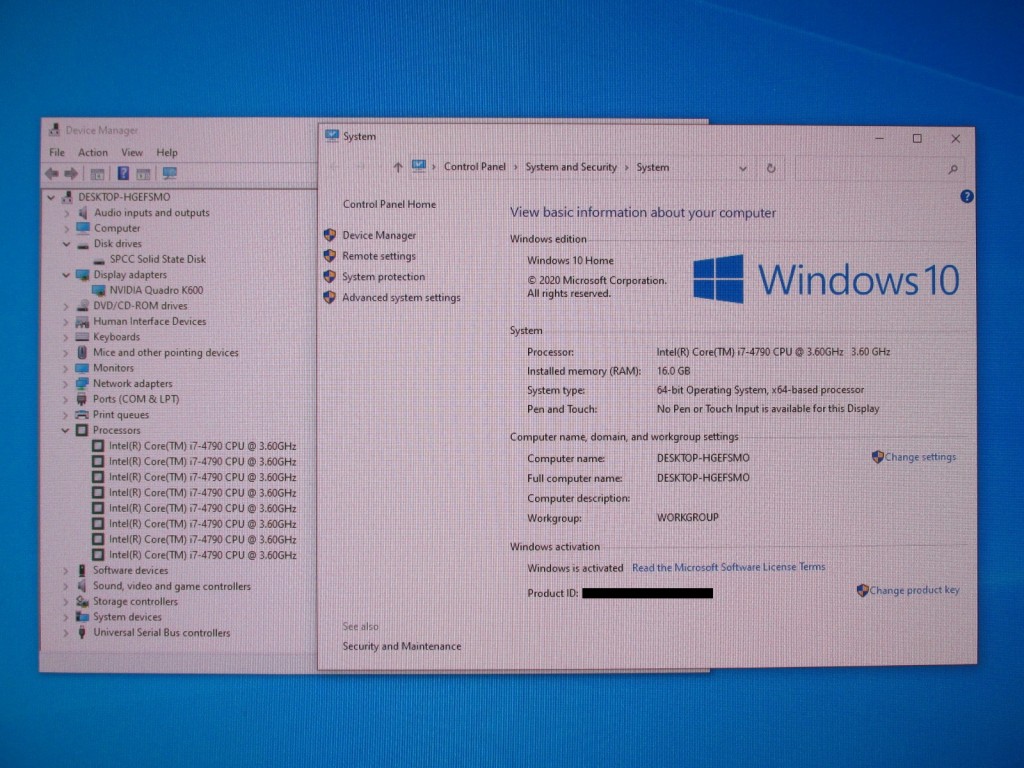Image resolution: width=1024 pixels, height=768 pixels.
Task: Expand Audio inputs and outputs
Action: tap(66, 213)
